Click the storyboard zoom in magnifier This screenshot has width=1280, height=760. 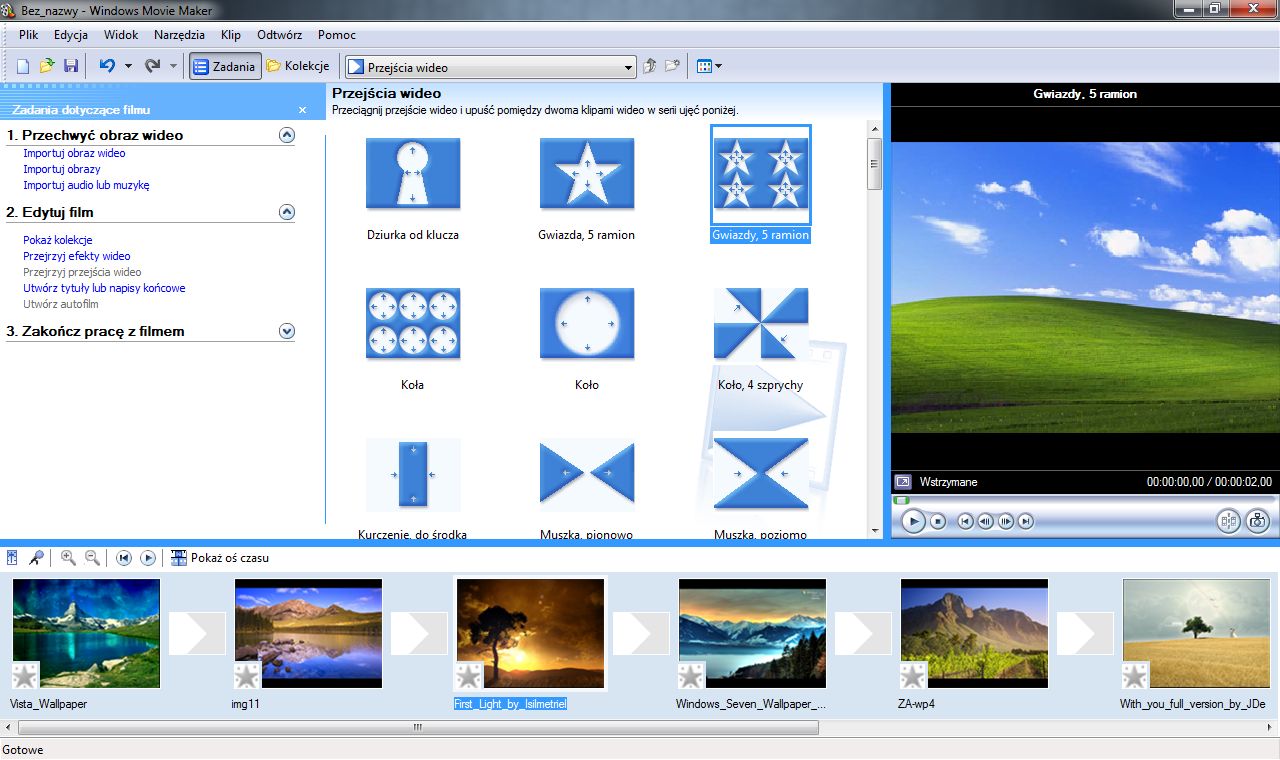(x=68, y=558)
